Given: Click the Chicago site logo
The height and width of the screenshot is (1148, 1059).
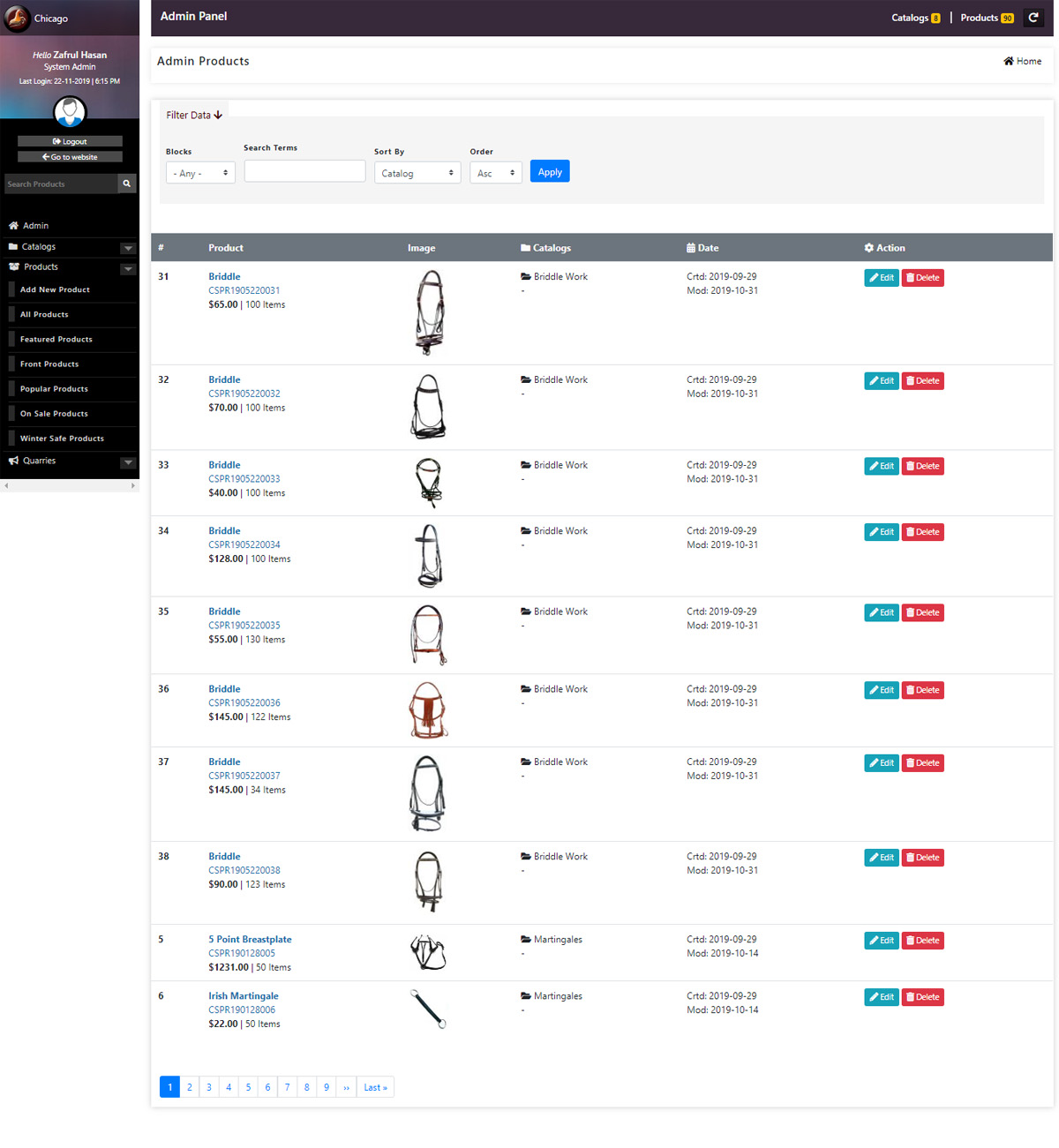Looking at the screenshot, I should click(x=18, y=18).
